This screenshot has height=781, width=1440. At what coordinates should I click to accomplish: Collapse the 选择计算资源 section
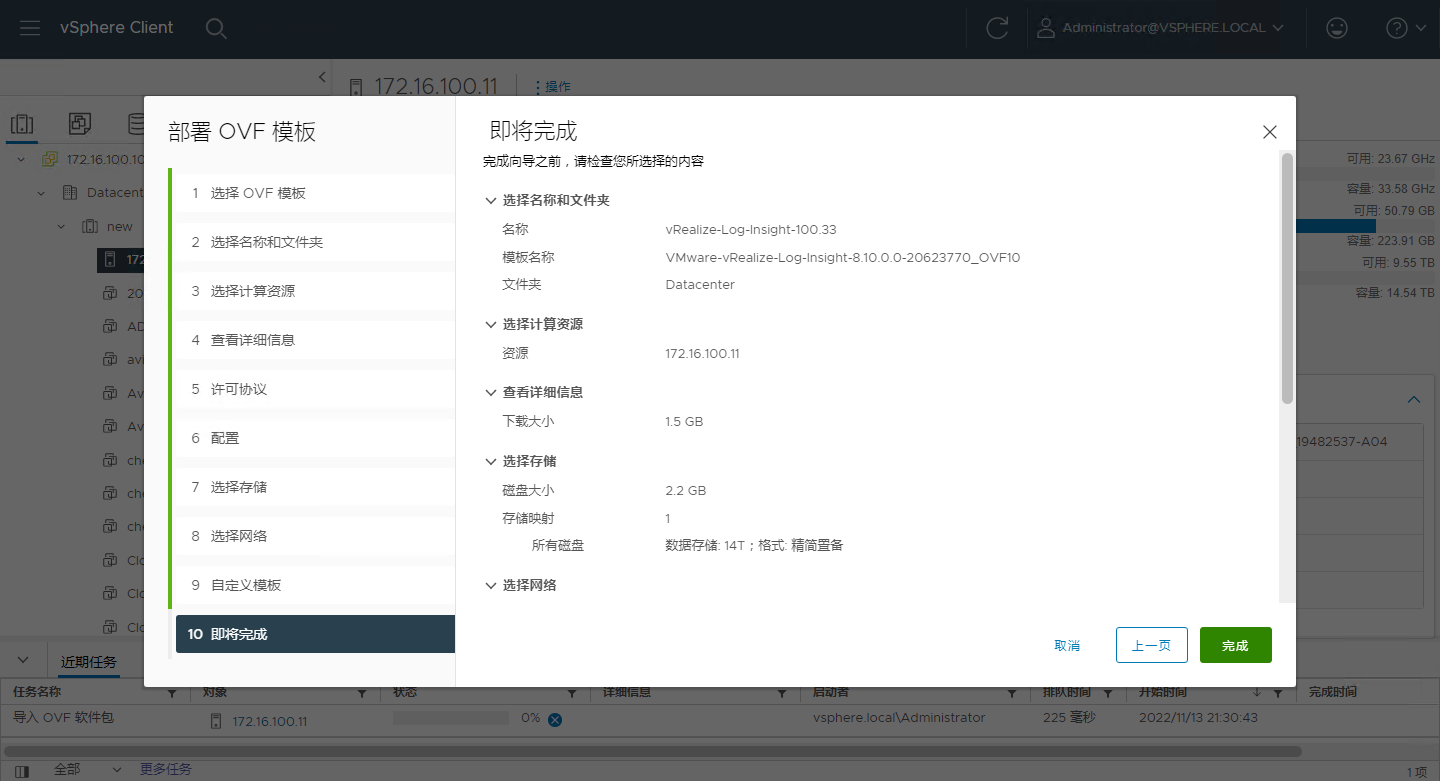(491, 325)
